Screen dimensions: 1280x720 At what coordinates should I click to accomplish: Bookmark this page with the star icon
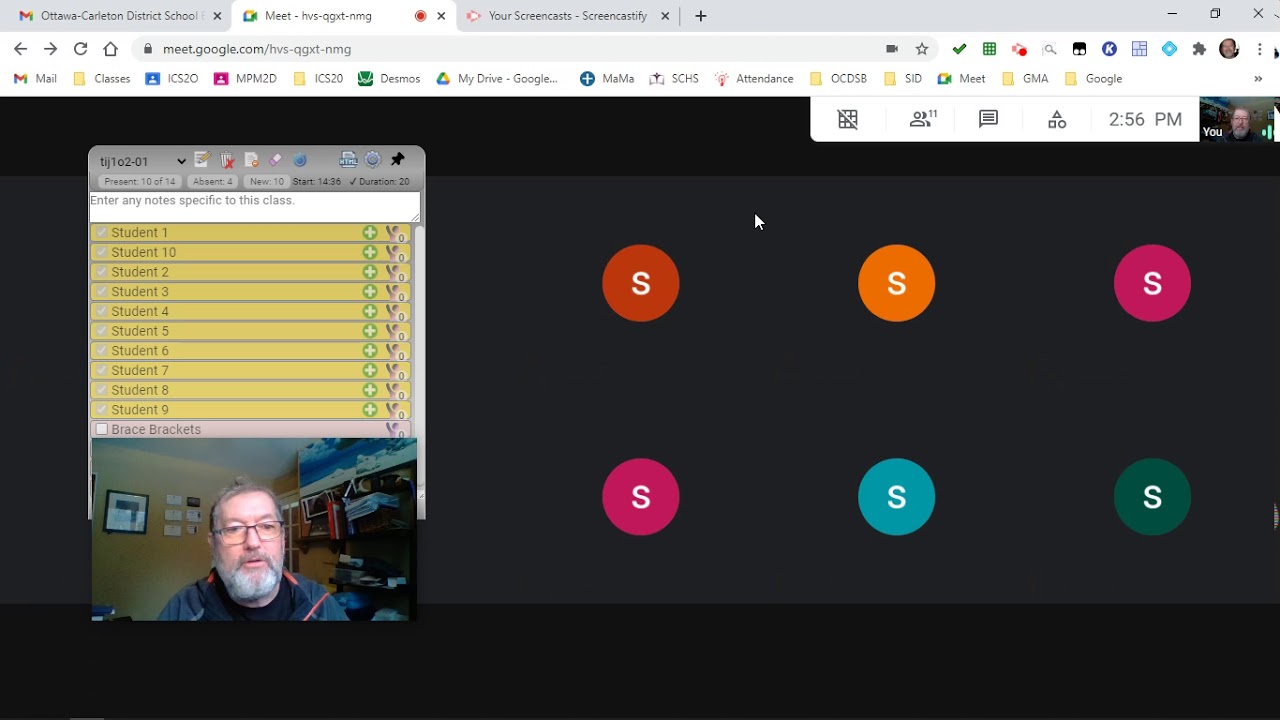coord(922,48)
